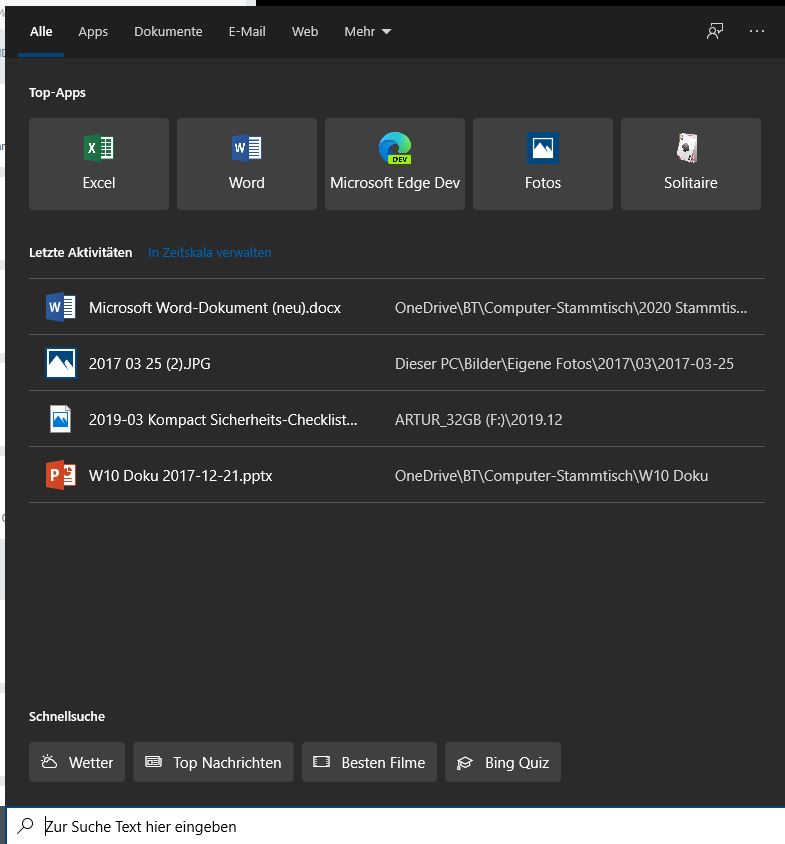Click the magnifier icon in search box
Viewport: 785px width, 844px height.
pyautogui.click(x=25, y=826)
